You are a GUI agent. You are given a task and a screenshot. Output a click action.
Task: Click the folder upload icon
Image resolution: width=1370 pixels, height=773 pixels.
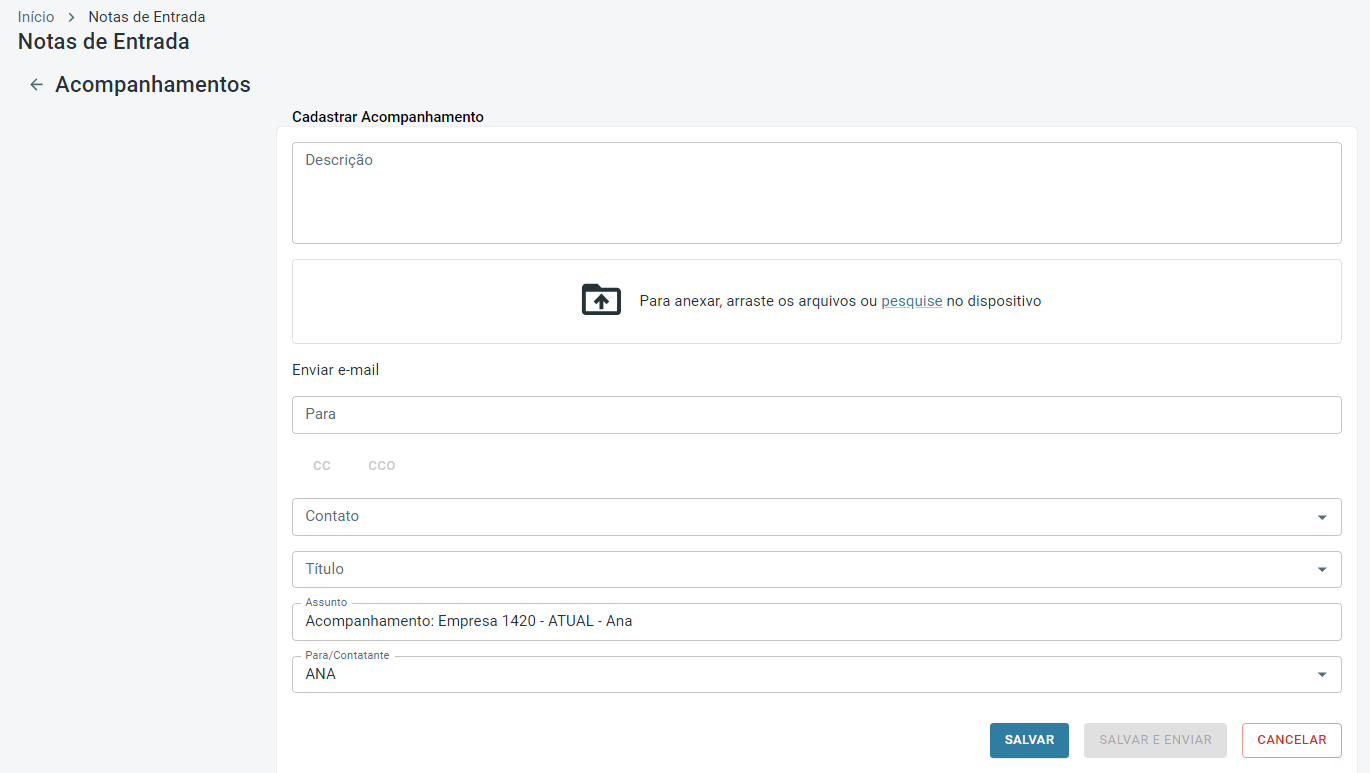pyautogui.click(x=601, y=300)
